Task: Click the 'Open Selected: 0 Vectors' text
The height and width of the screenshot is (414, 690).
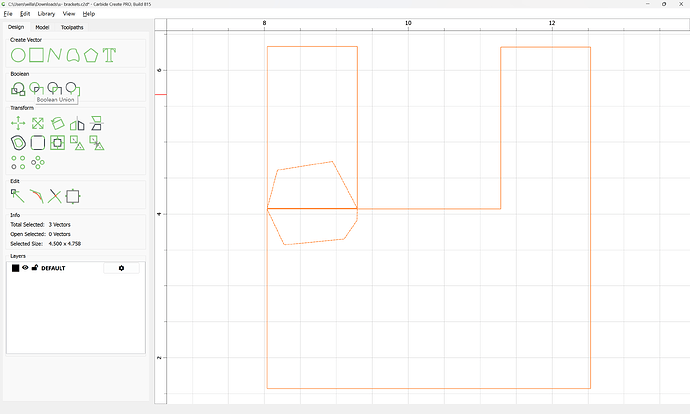Action: pos(40,234)
